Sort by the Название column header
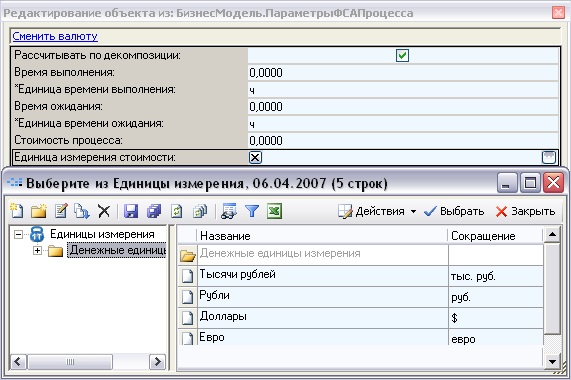The height and width of the screenshot is (380, 571). 322,236
